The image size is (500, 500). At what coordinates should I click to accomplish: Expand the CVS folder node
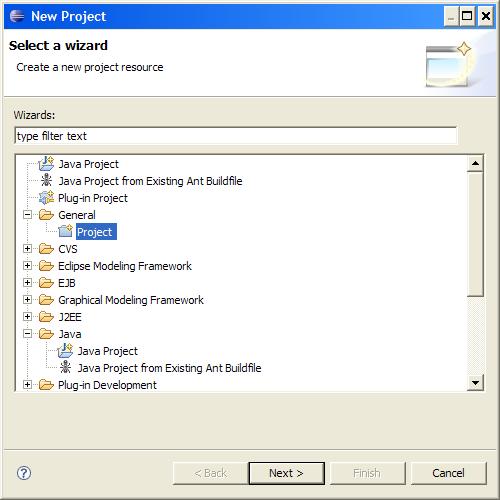[28, 249]
